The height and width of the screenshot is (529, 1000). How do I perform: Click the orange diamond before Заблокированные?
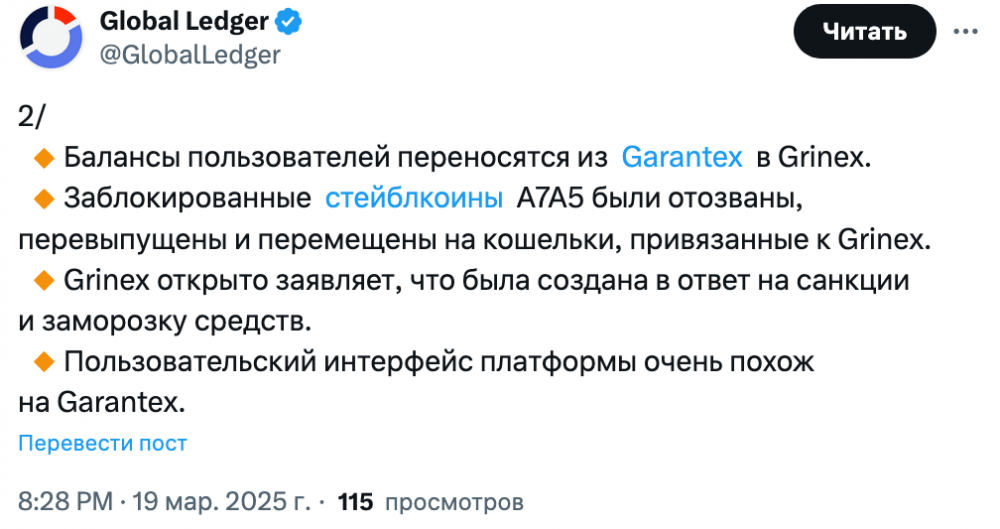pos(44,198)
